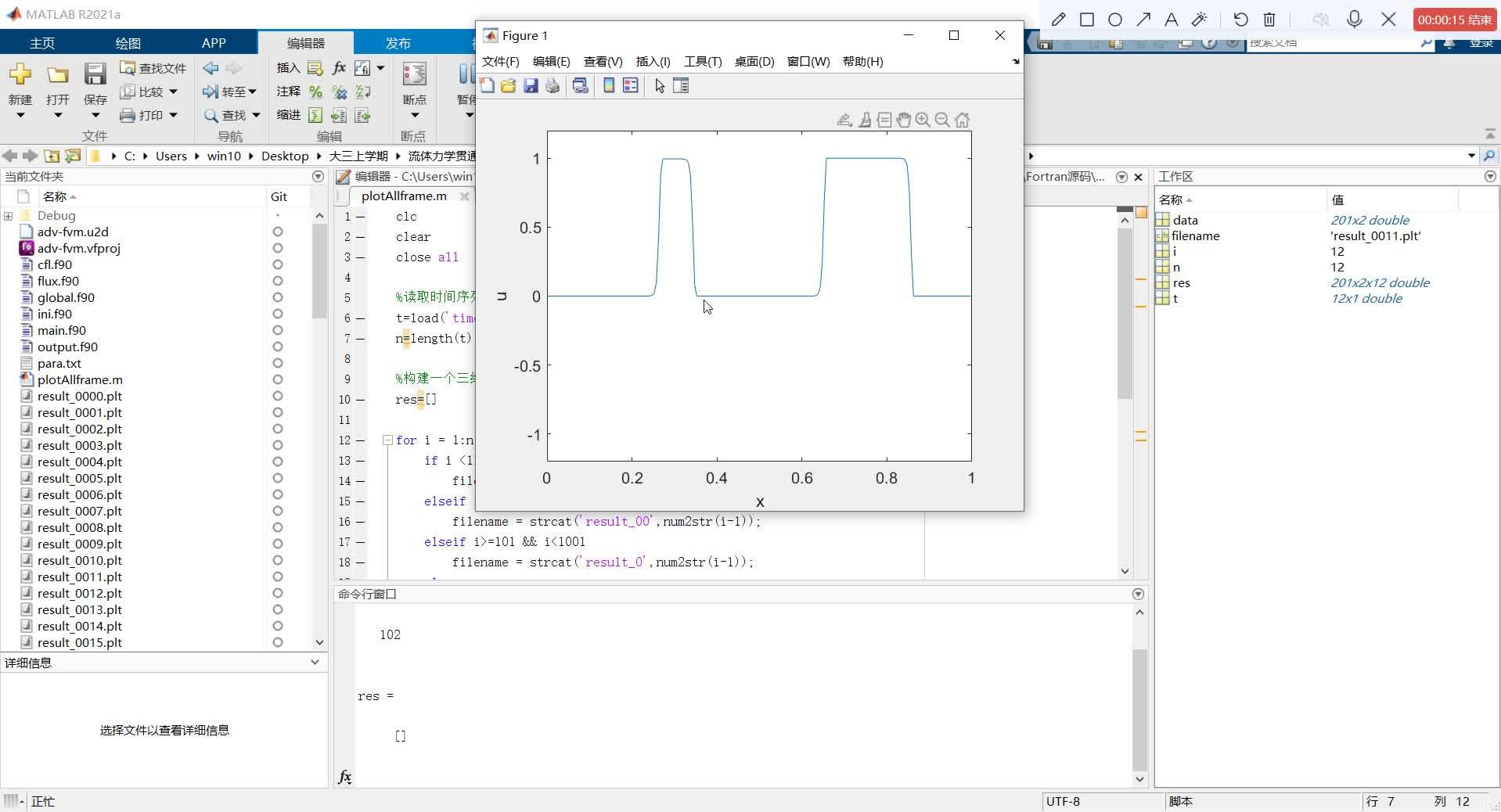
Task: Expand the Debug folder in file list
Action: (x=8, y=215)
